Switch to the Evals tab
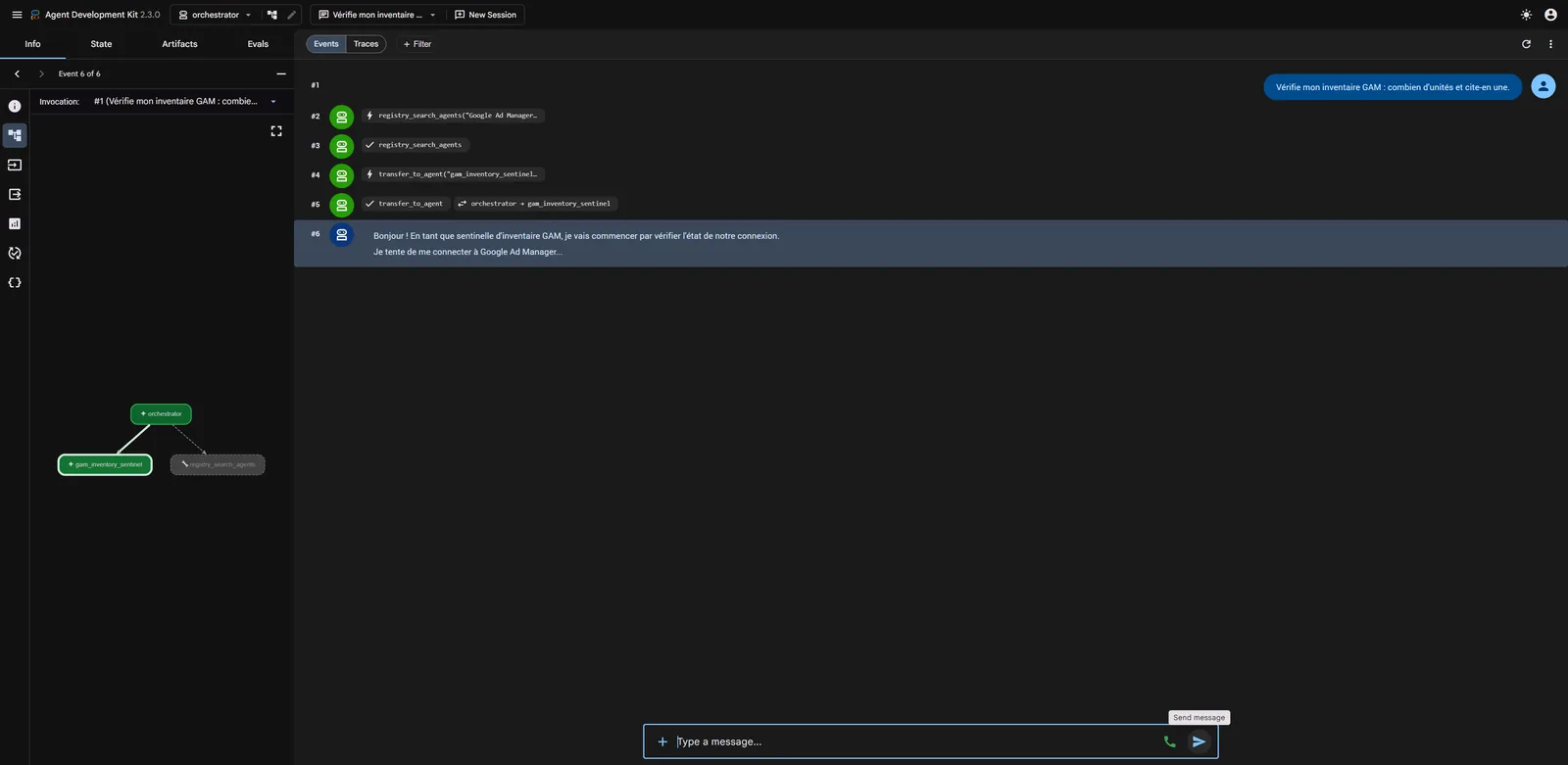The height and width of the screenshot is (765, 1568). 258,44
